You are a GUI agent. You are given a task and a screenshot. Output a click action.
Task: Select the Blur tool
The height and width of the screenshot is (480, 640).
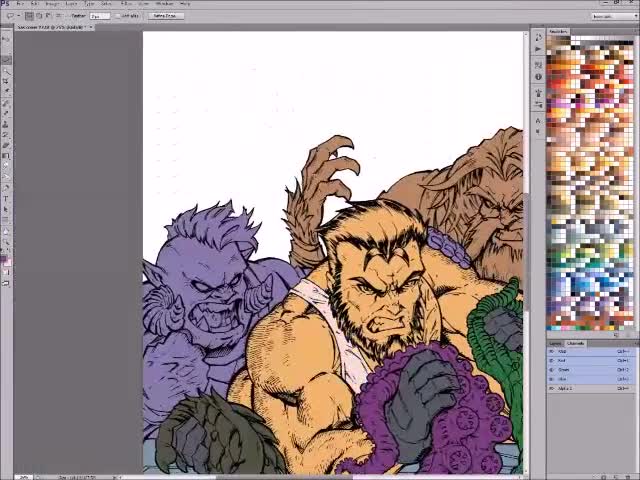(6, 166)
